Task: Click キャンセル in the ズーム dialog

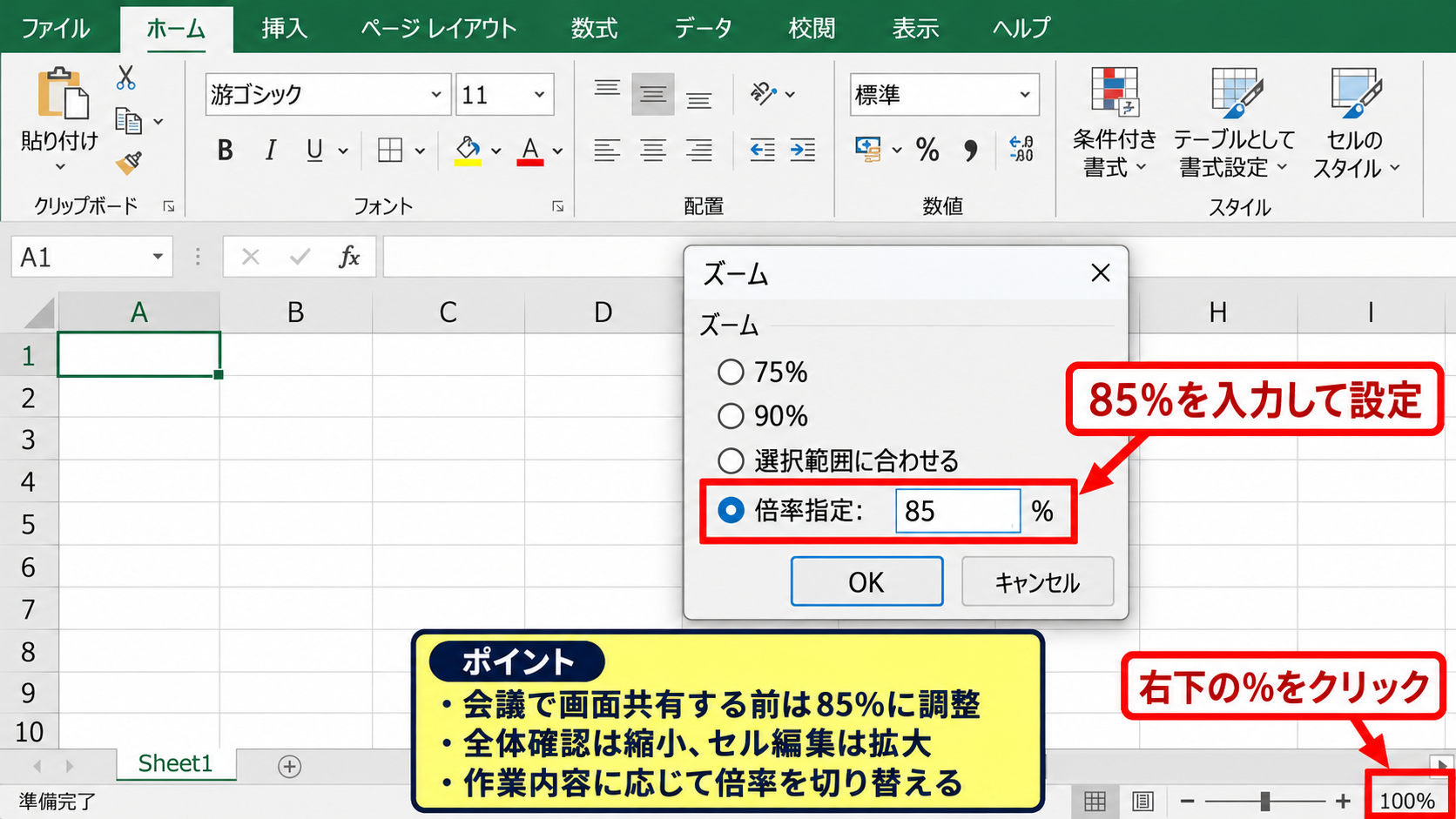Action: [x=1037, y=581]
